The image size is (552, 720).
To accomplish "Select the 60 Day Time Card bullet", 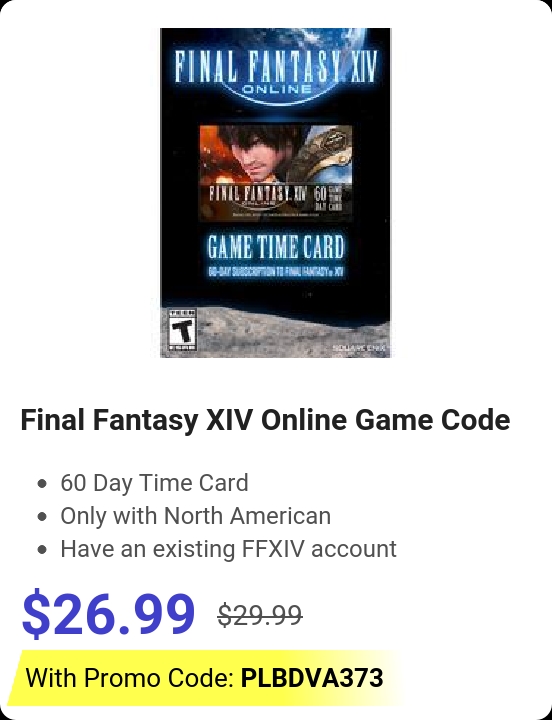I will pyautogui.click(x=154, y=483).
